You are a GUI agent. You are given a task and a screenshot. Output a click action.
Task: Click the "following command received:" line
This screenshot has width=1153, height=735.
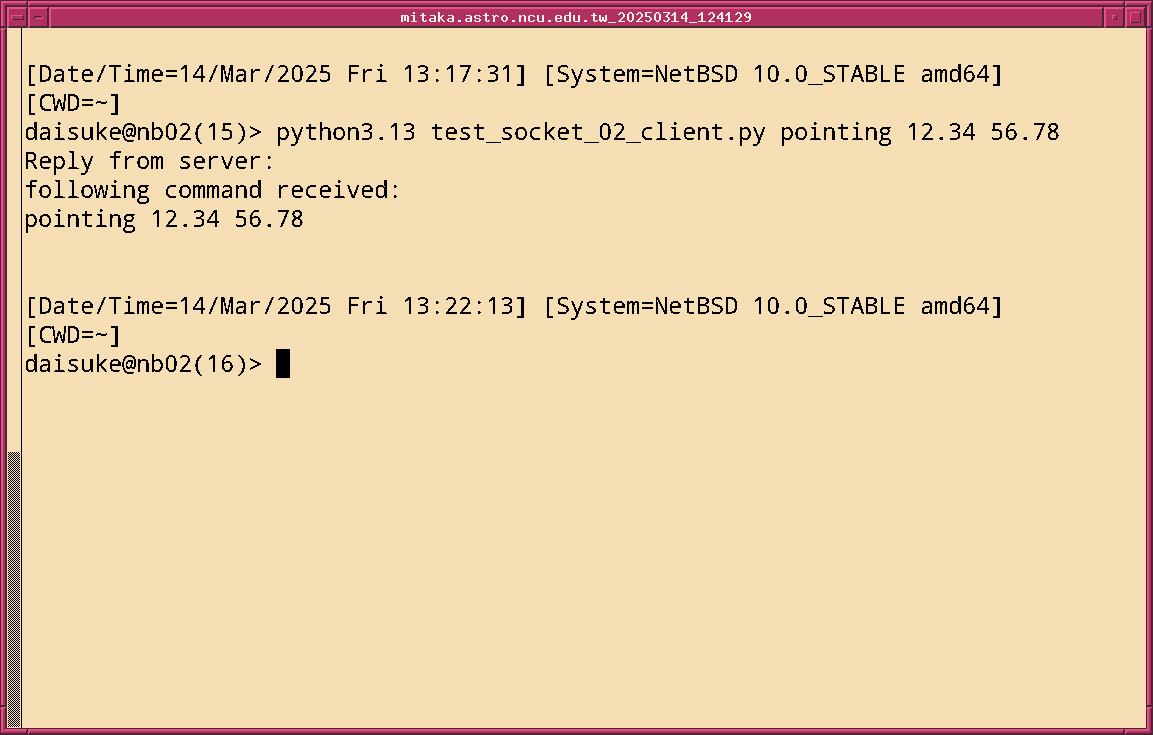point(213,190)
